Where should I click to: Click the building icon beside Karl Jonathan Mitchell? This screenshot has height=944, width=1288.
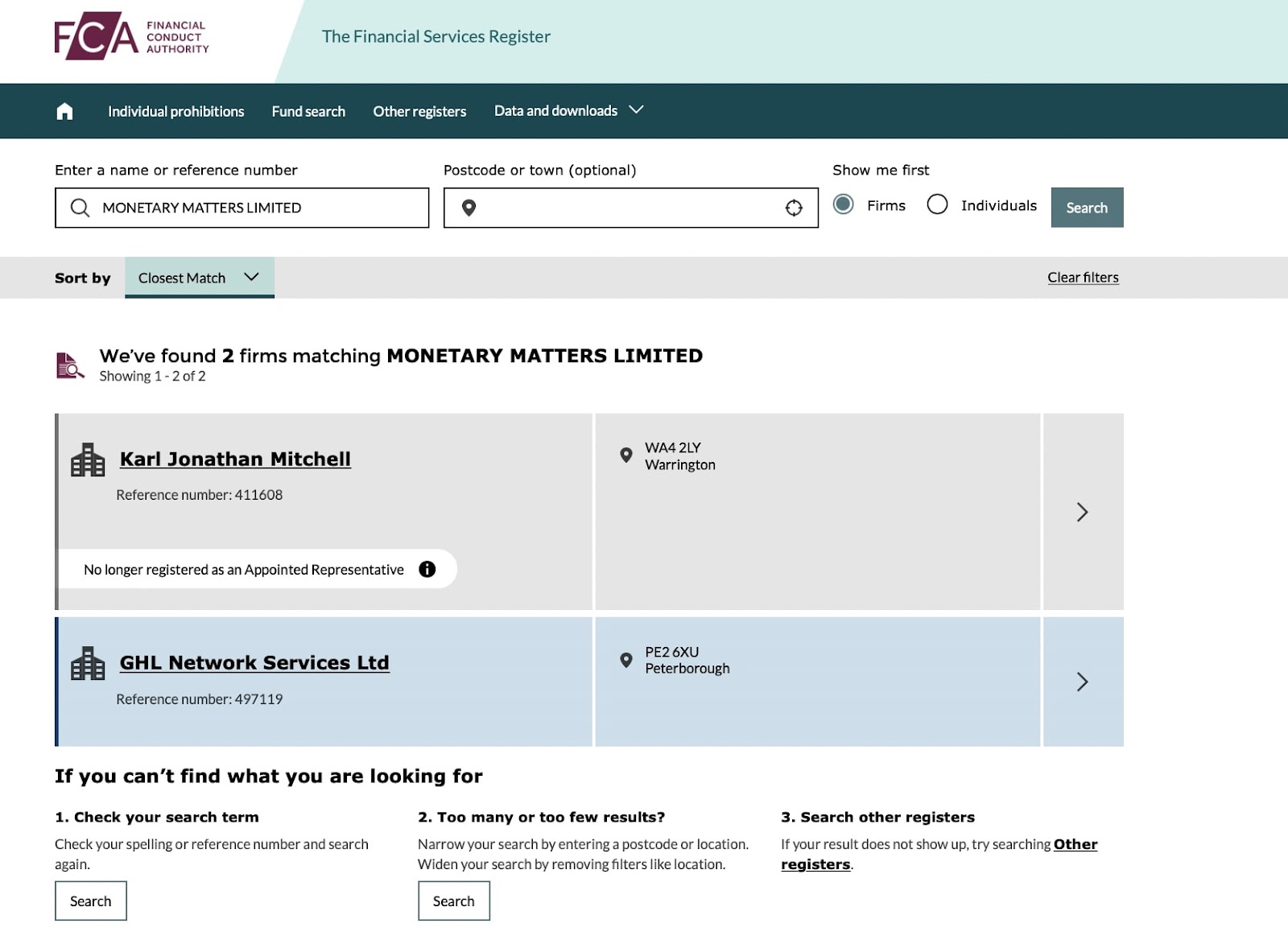[88, 460]
